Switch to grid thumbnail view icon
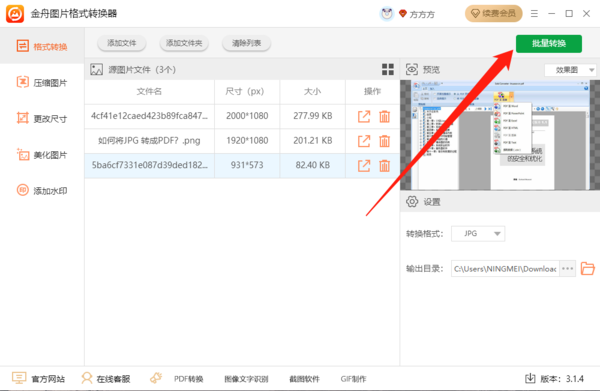Image resolution: width=600 pixels, height=391 pixels. pyautogui.click(x=388, y=69)
